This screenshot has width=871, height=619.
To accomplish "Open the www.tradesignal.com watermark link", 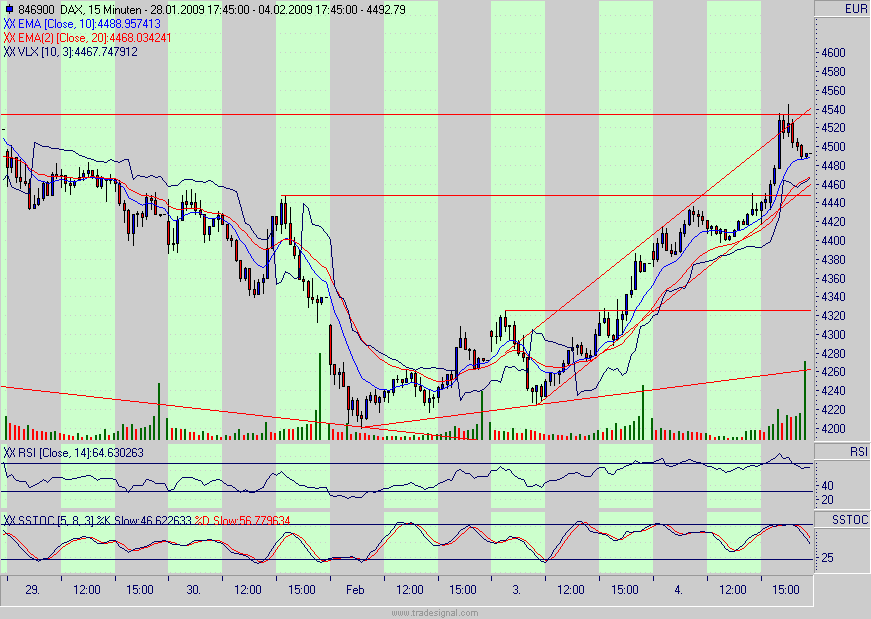I will (x=435, y=612).
